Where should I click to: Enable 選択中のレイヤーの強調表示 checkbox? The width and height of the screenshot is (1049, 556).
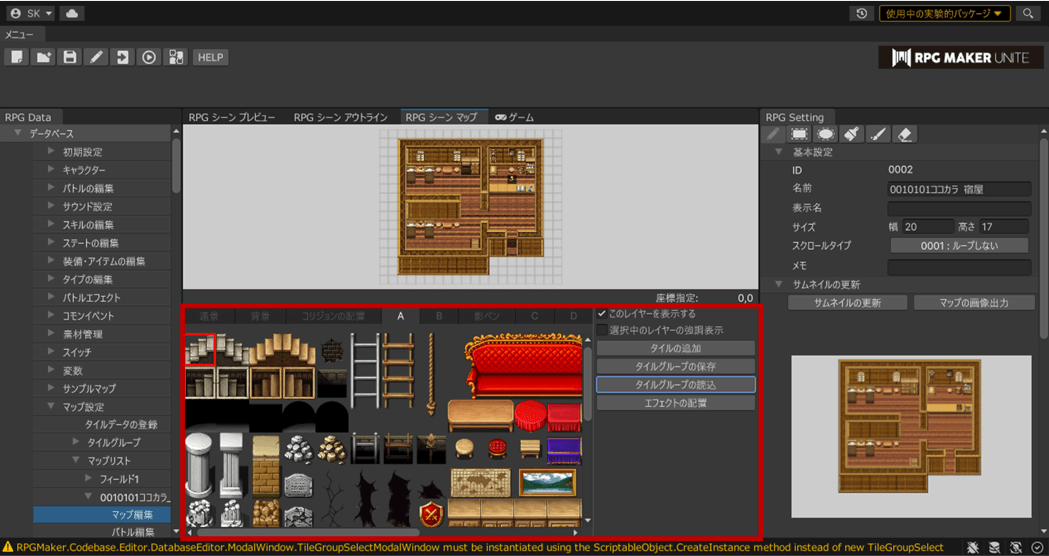602,330
